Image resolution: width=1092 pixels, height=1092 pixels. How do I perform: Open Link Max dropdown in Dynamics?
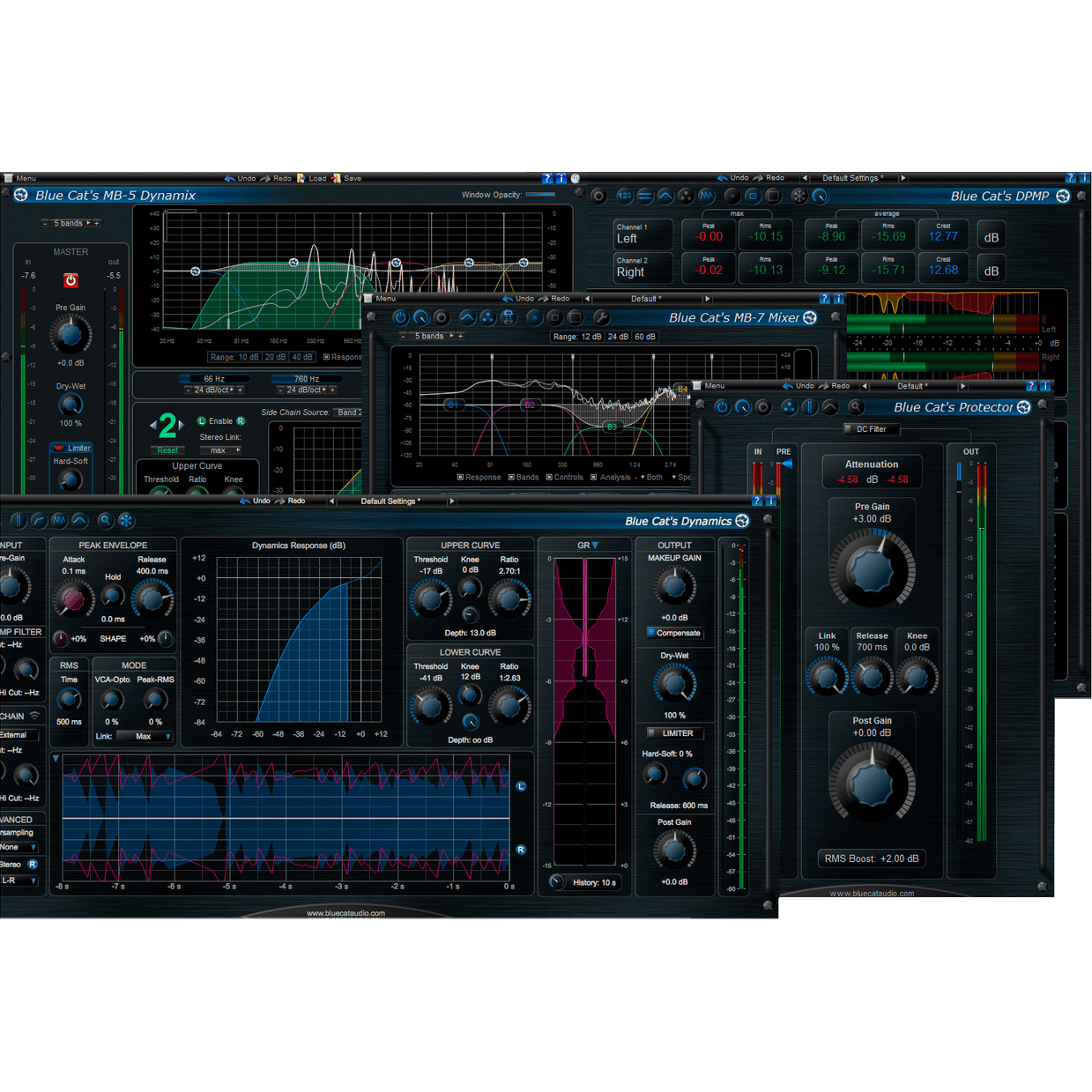[144, 736]
